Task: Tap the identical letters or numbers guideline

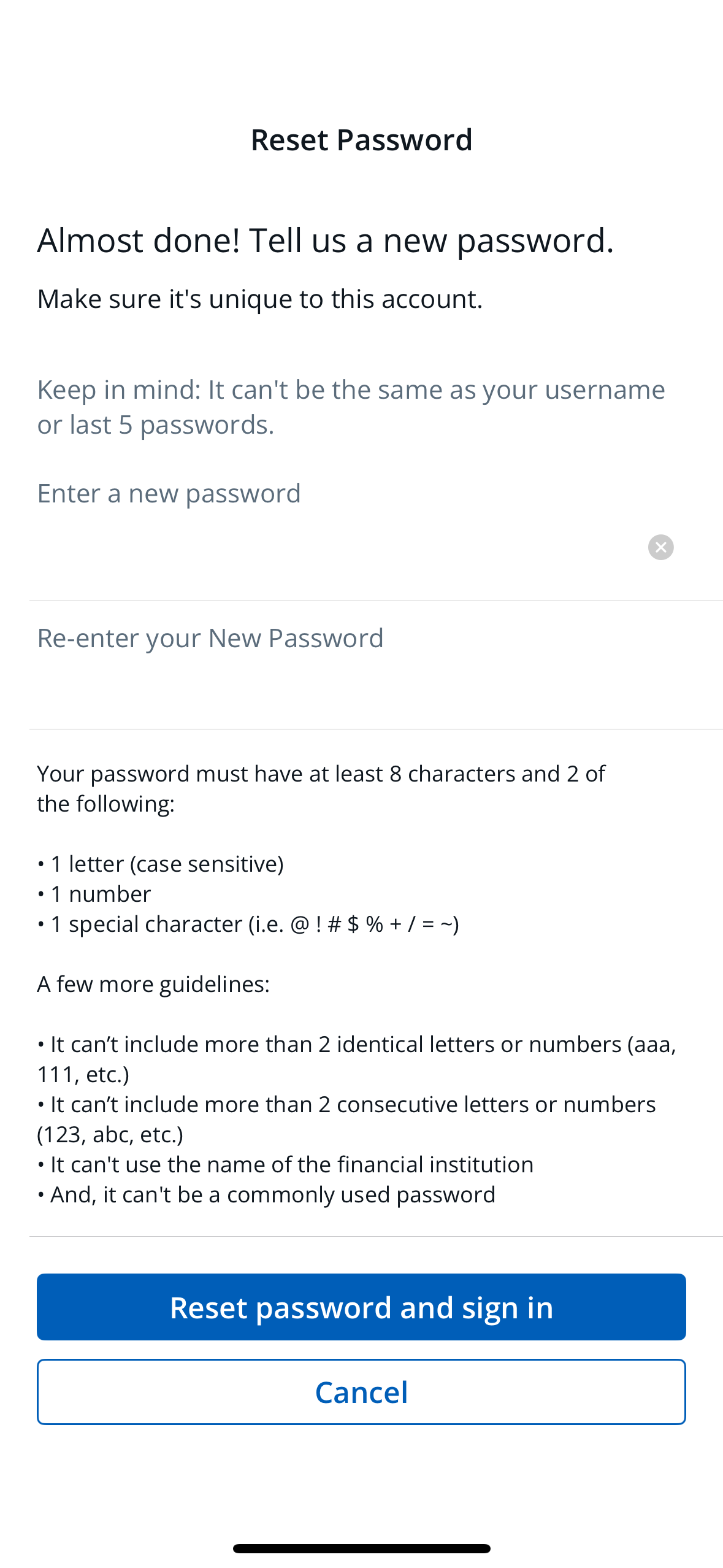Action: pos(356,1059)
